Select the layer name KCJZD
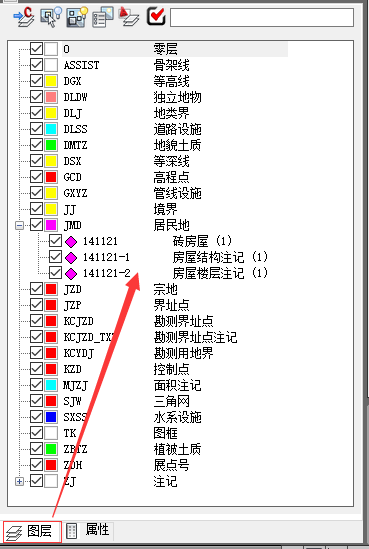The height and width of the screenshot is (549, 369). [78, 321]
